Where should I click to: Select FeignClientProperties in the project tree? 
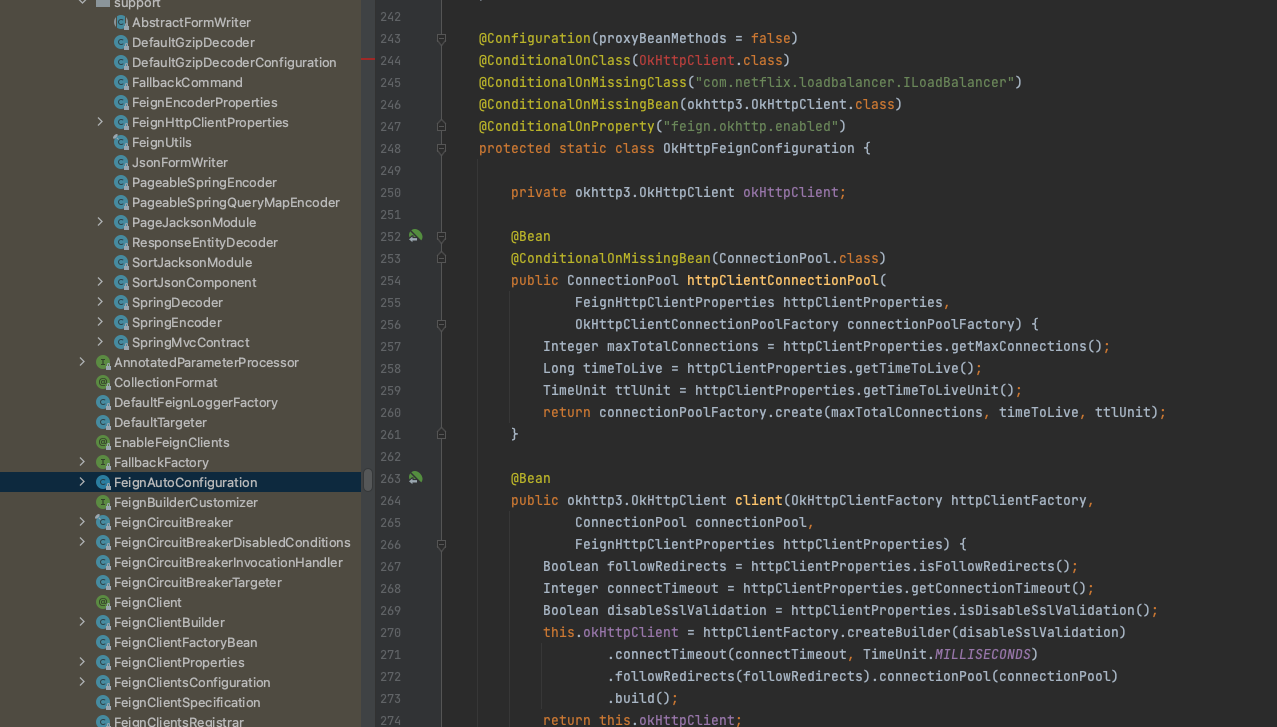180,662
